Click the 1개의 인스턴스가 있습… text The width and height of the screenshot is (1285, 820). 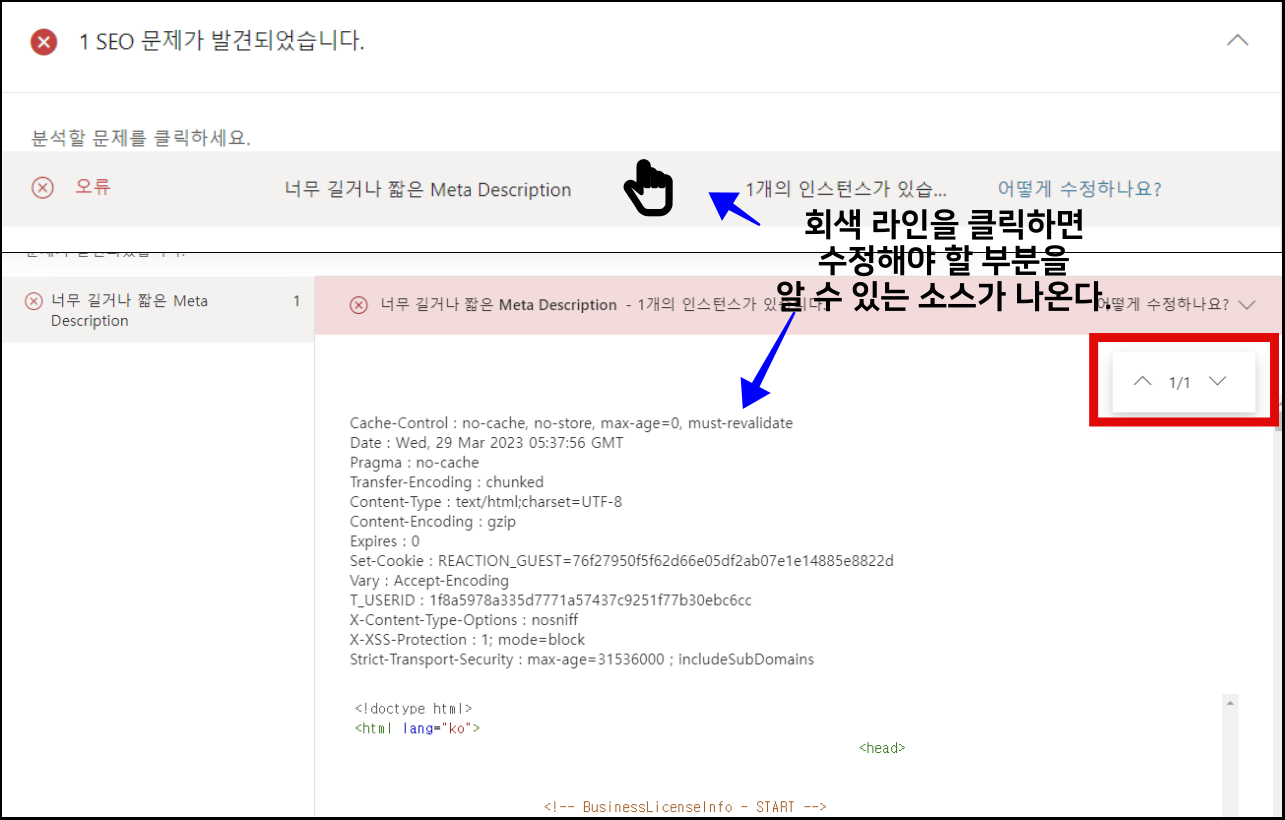tap(846, 189)
